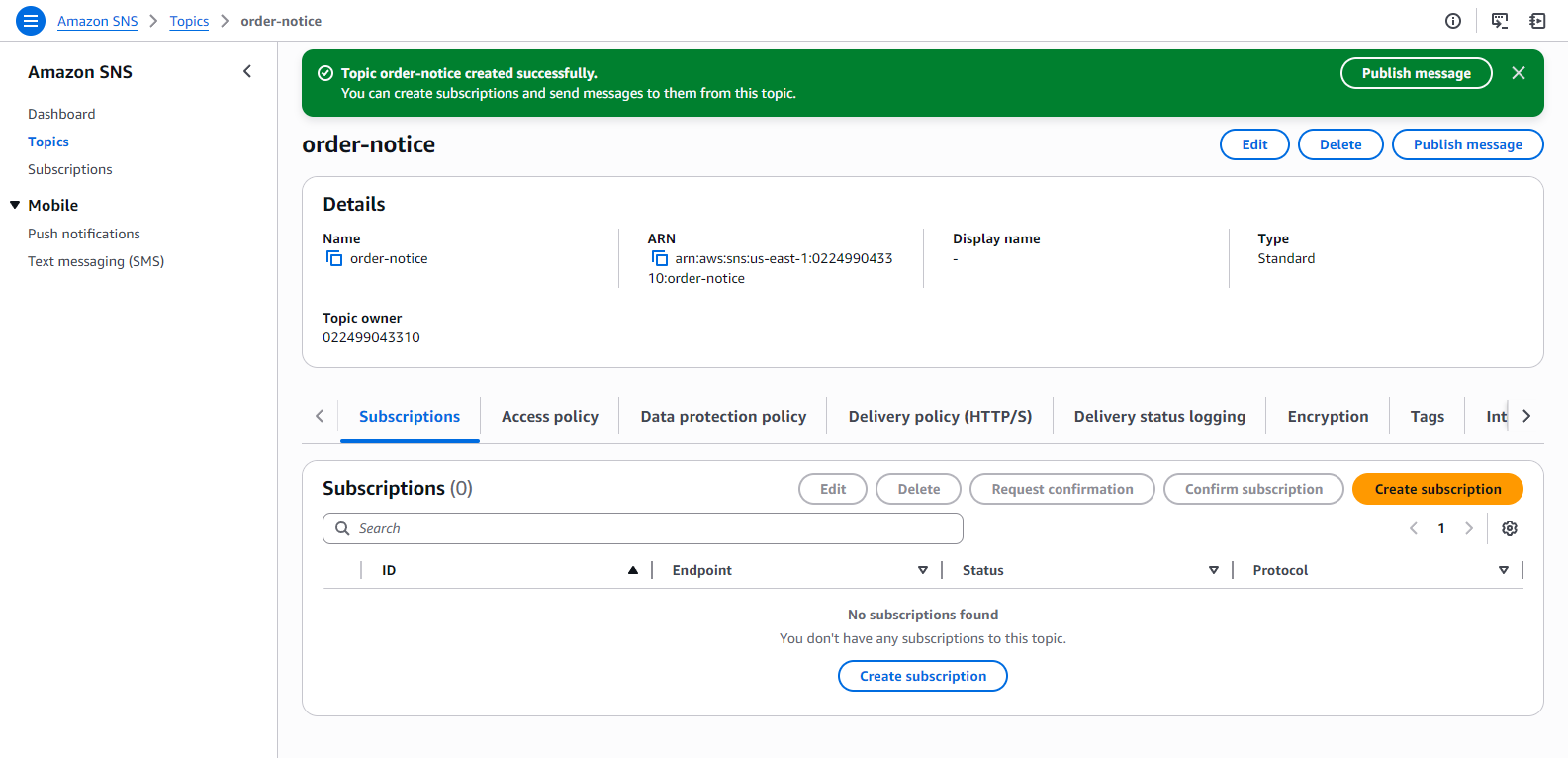The height and width of the screenshot is (758, 1568).
Task: Click Delete in the Subscriptions panel
Action: pos(919,489)
